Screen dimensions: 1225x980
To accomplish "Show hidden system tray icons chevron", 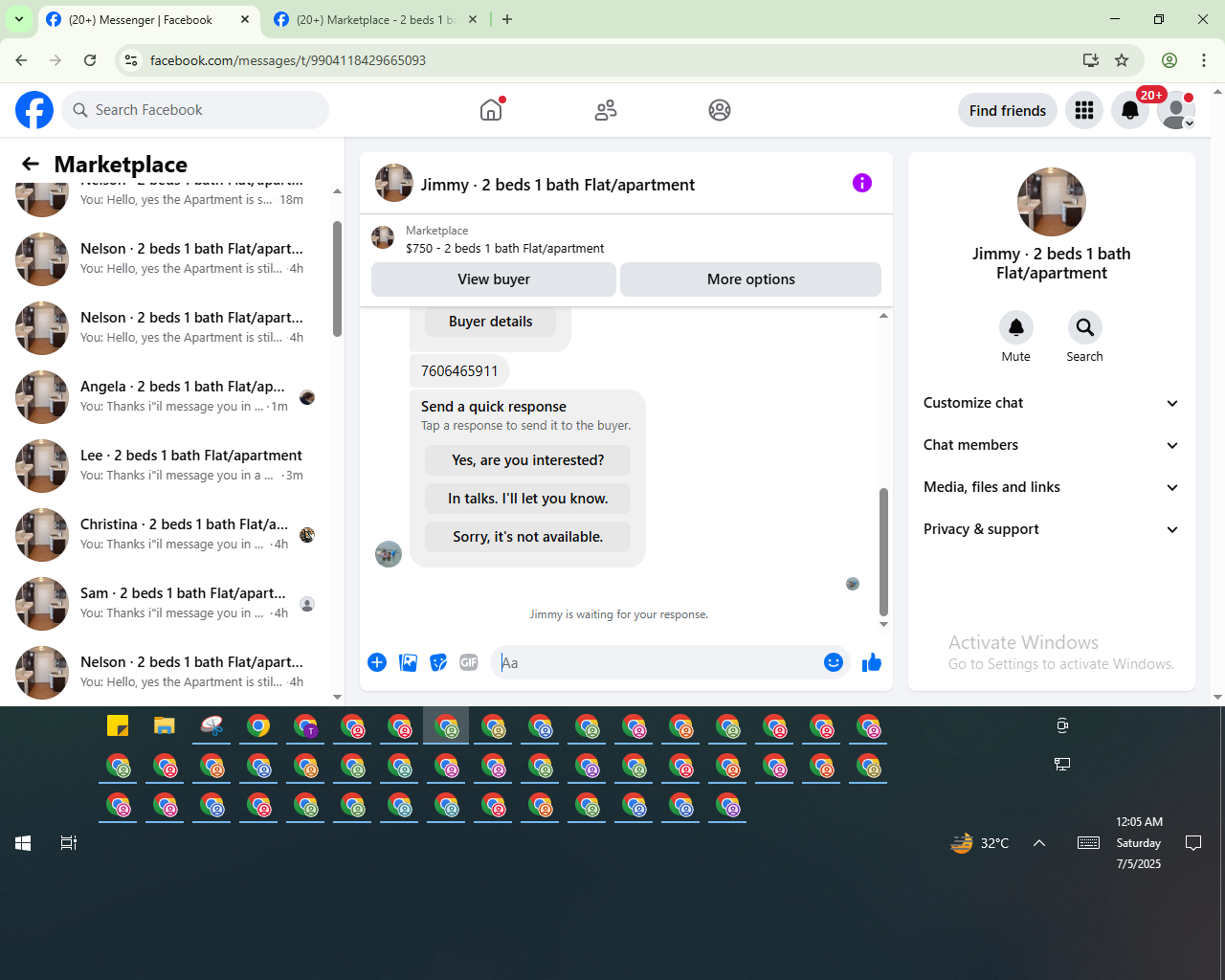I will (x=1039, y=843).
